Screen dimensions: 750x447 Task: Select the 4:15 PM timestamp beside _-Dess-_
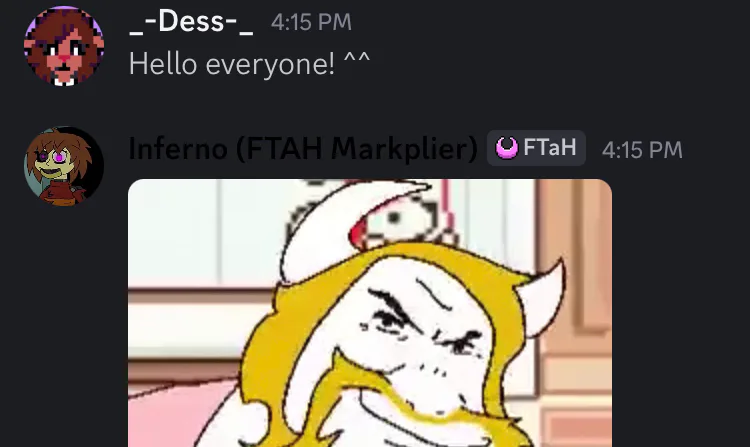pyautogui.click(x=311, y=22)
